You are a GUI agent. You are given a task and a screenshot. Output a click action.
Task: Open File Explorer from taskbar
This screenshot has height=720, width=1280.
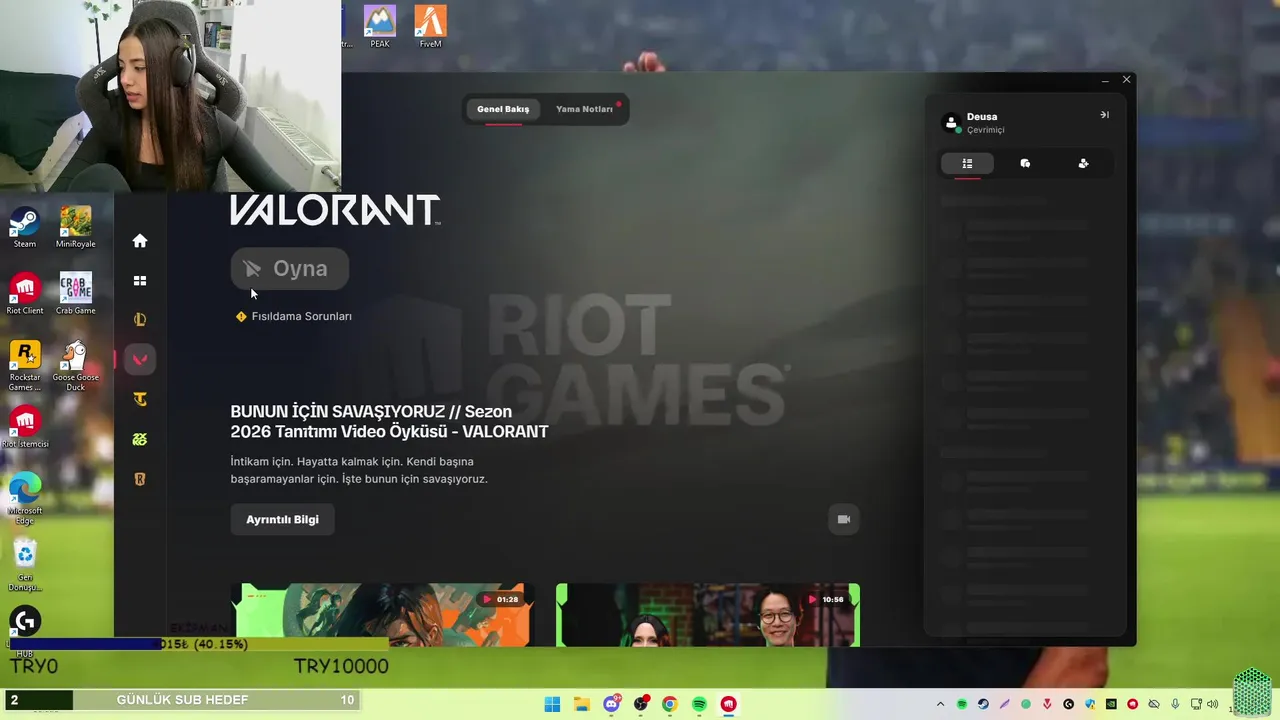point(582,704)
